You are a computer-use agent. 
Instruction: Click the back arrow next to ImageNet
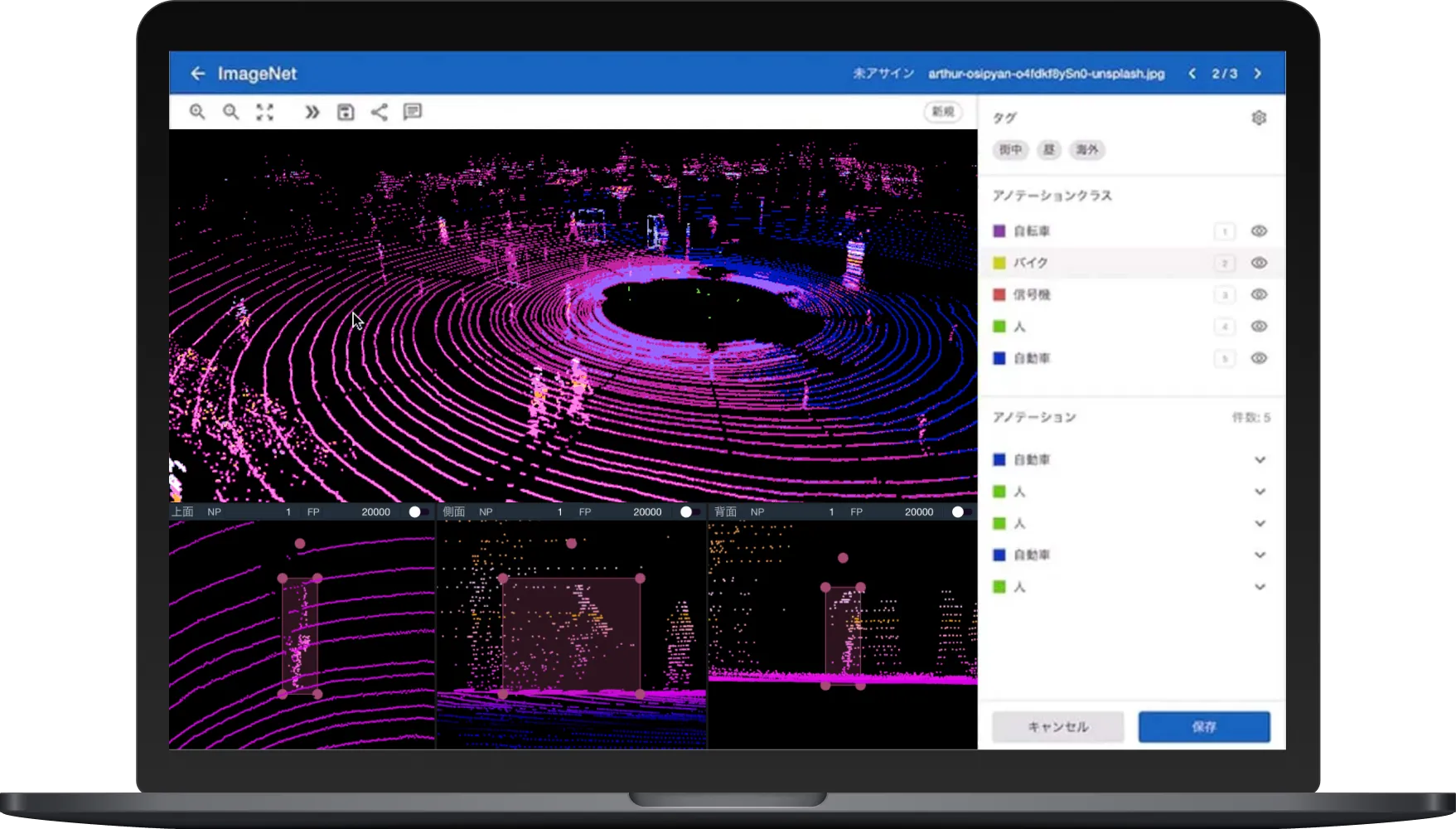[197, 74]
